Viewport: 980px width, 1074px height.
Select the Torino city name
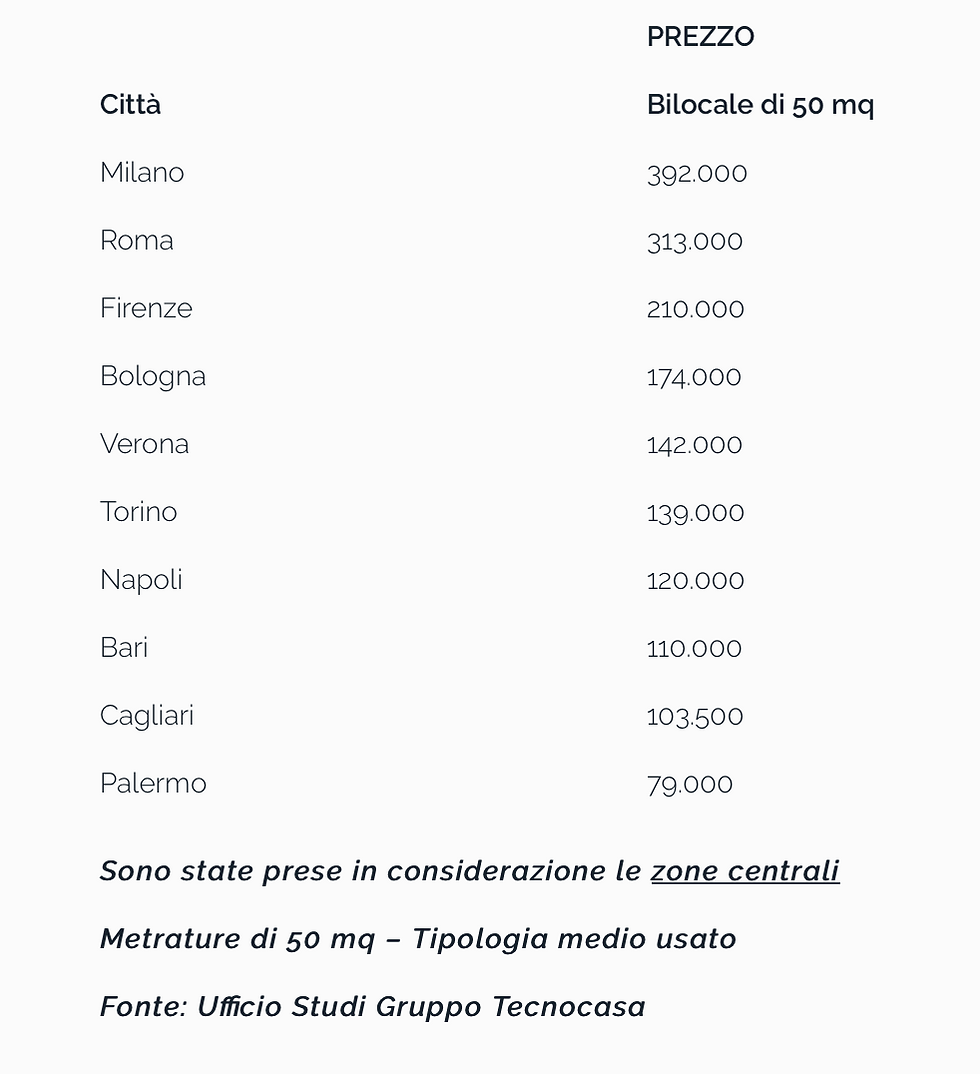138,512
